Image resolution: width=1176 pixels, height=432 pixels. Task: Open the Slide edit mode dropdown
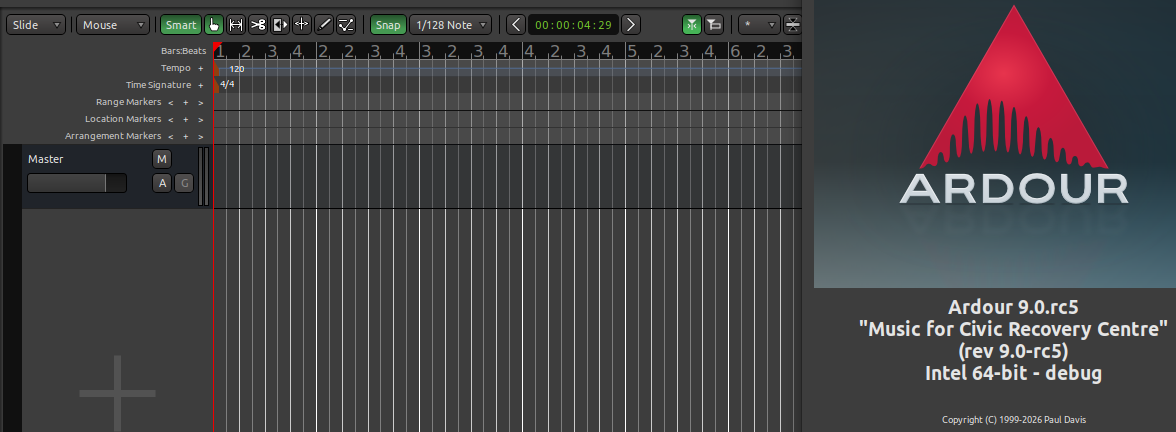click(x=36, y=25)
